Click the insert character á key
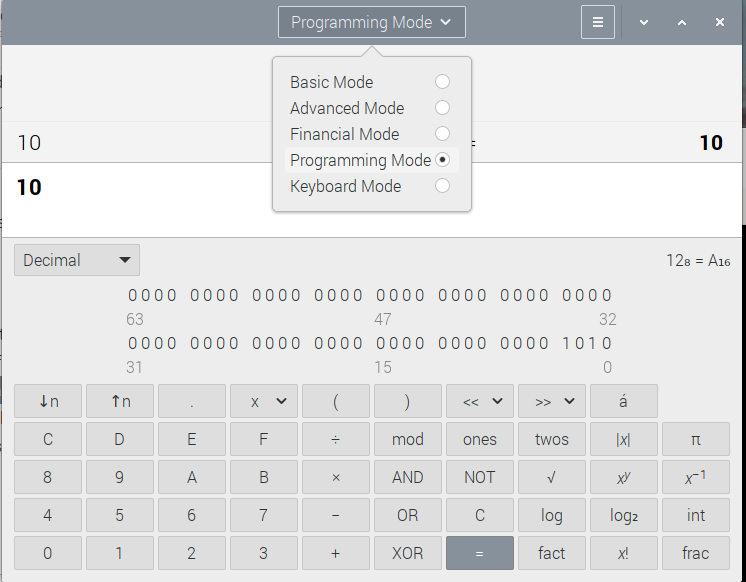 [x=623, y=401]
